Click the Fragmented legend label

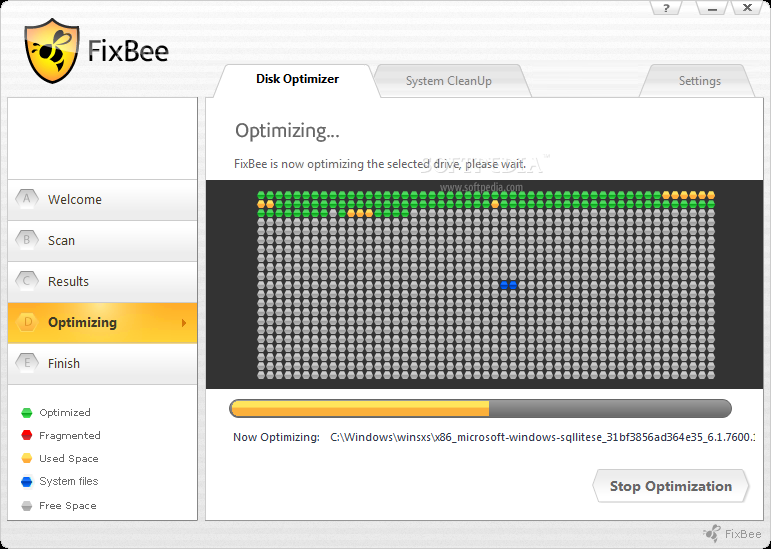click(70, 435)
